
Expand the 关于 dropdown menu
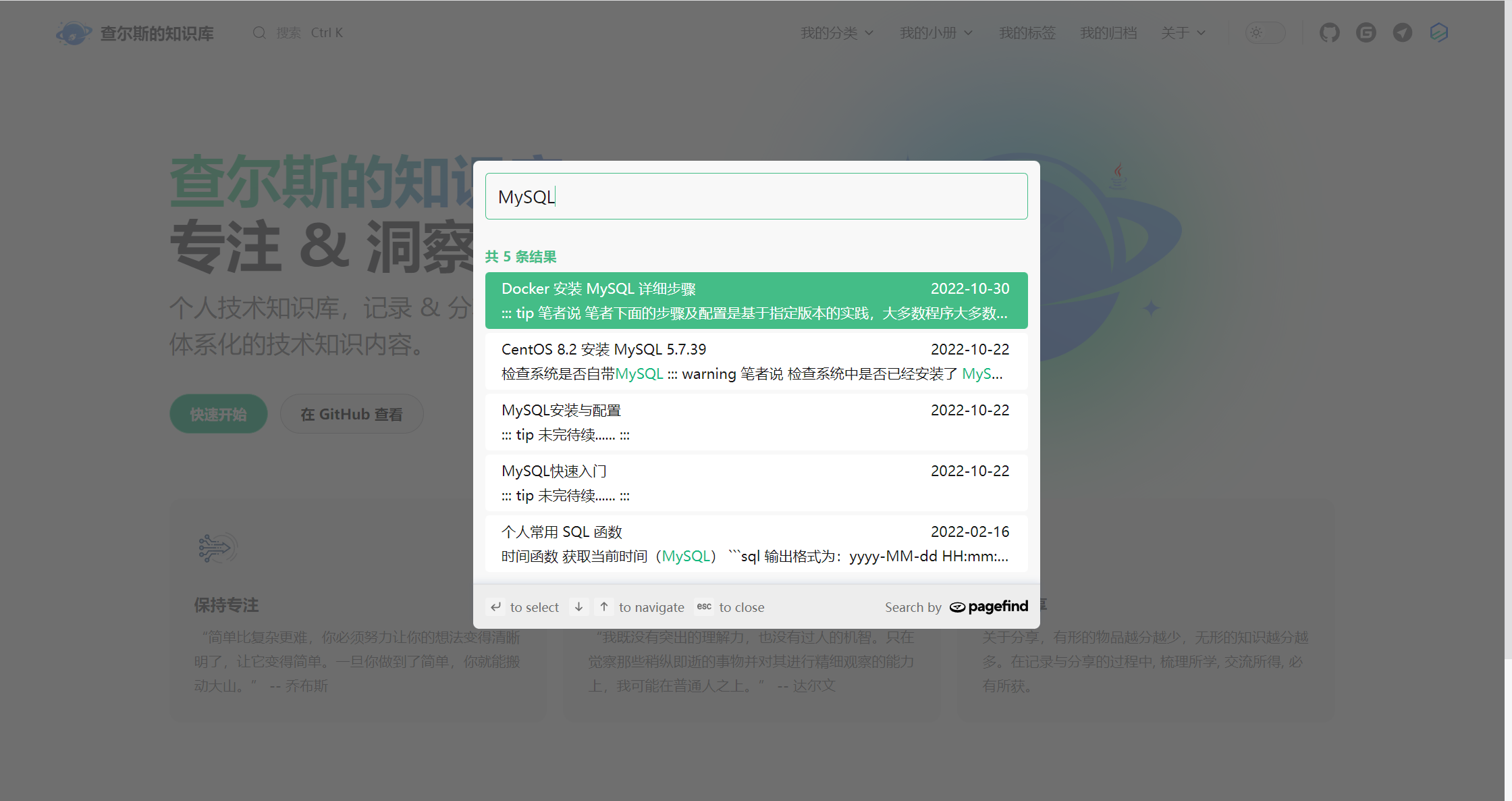1183,32
